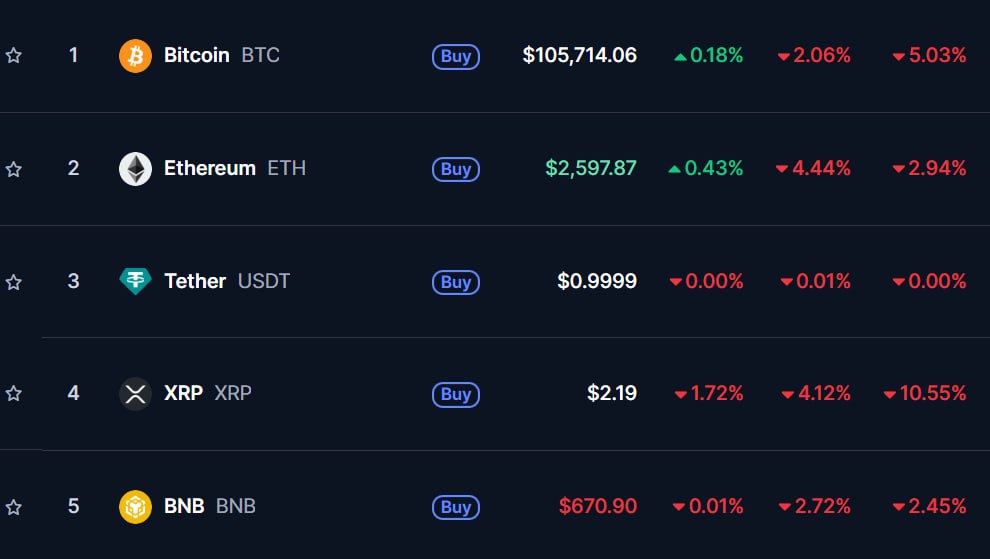The height and width of the screenshot is (559, 990).
Task: Click the Ethereum diamond logo icon
Action: (x=135, y=169)
